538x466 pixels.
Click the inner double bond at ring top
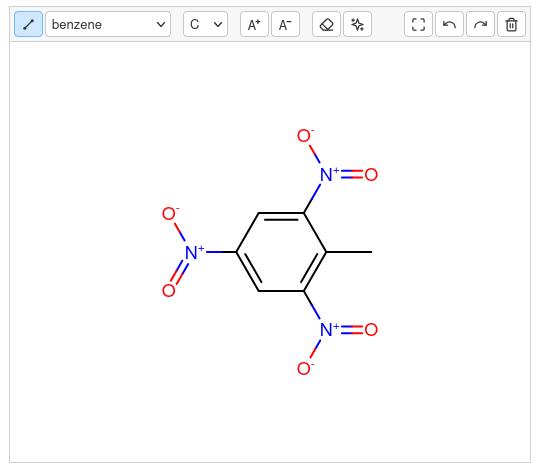point(281,220)
